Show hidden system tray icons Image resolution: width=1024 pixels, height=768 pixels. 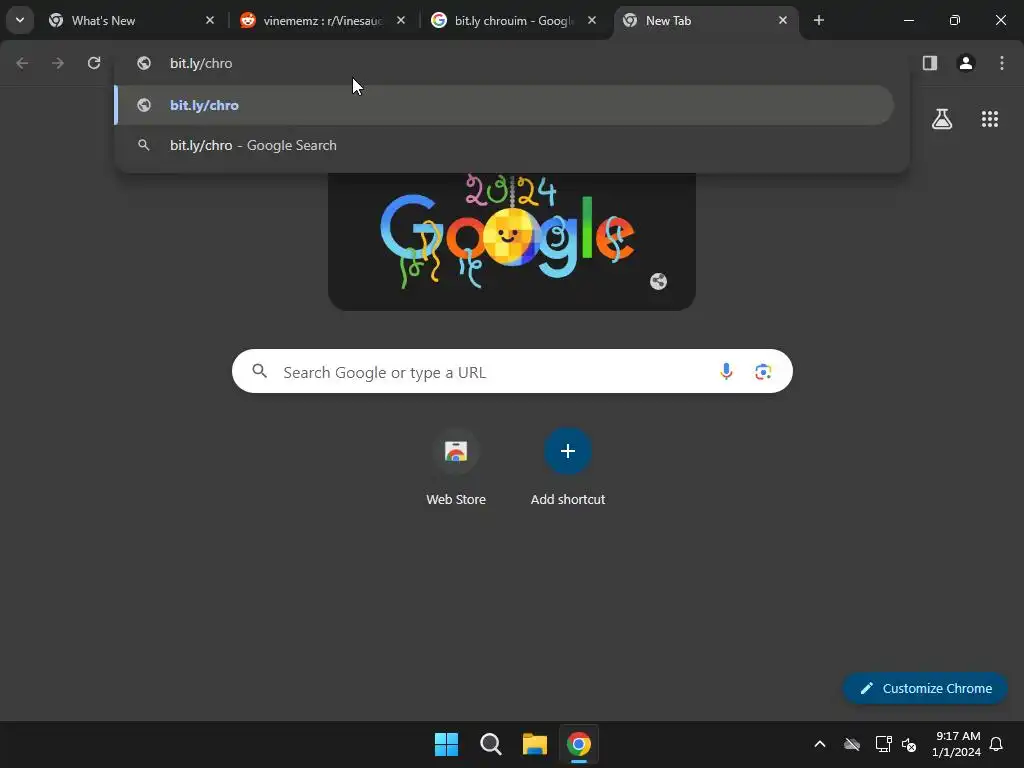pos(820,744)
